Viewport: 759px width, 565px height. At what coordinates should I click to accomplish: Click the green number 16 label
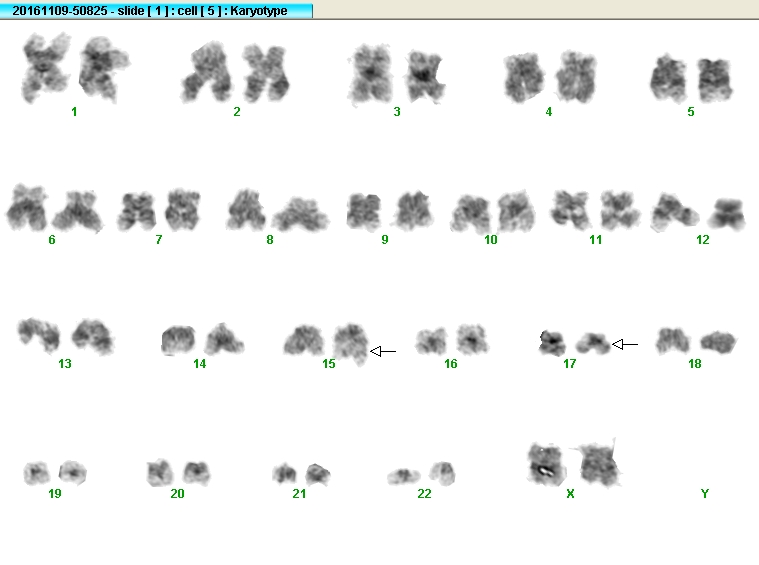tap(451, 364)
